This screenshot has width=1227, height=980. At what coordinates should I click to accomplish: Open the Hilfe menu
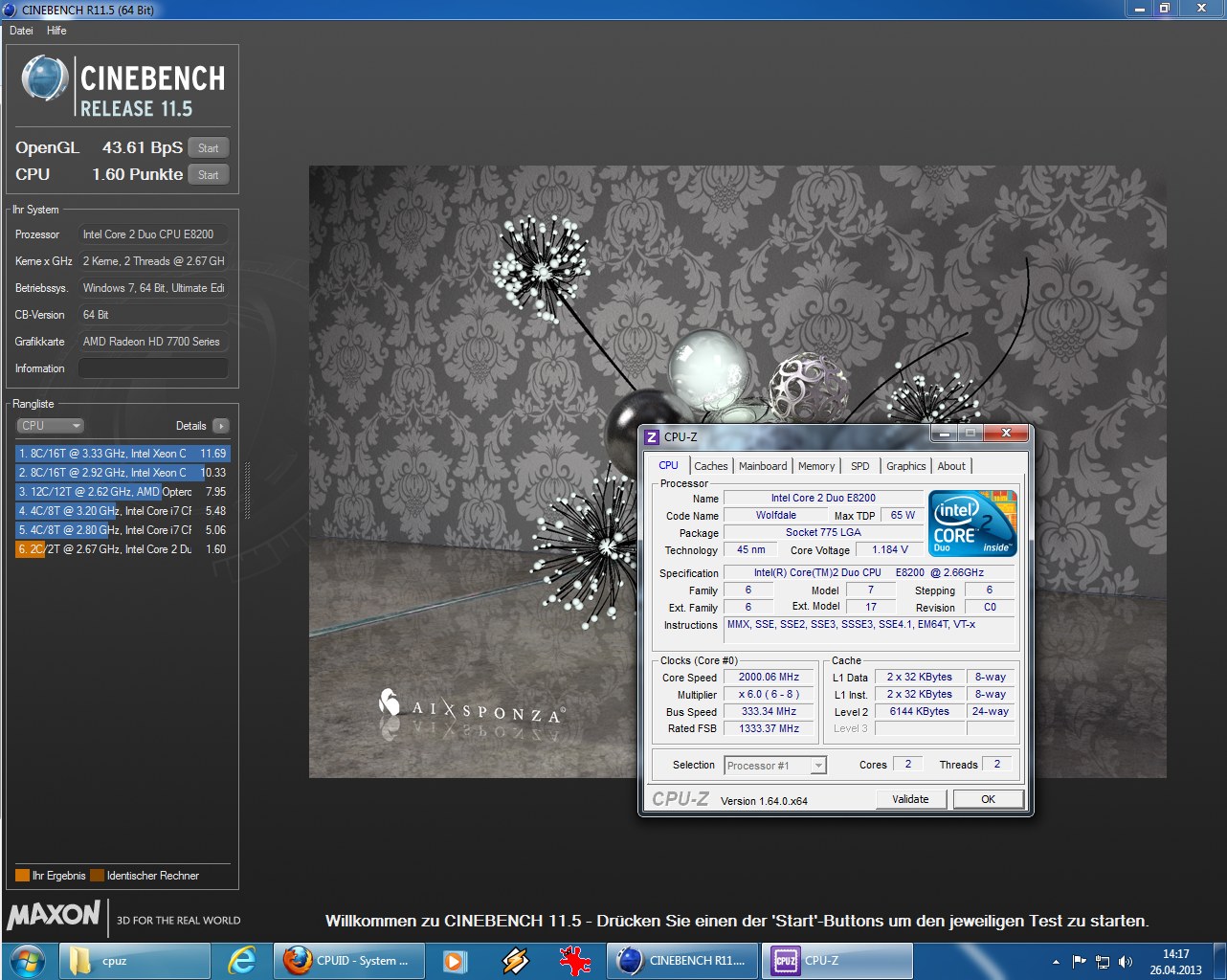(56, 31)
